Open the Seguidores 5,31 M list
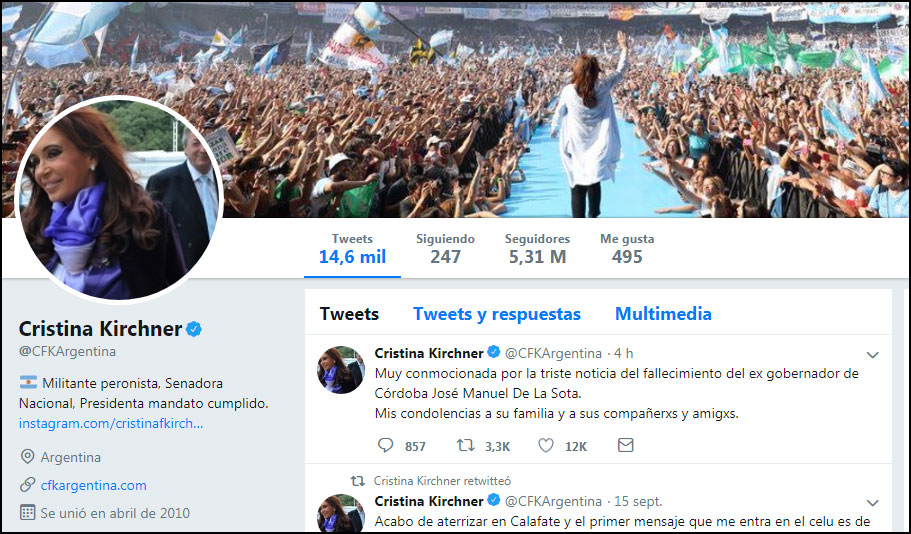 click(x=537, y=249)
